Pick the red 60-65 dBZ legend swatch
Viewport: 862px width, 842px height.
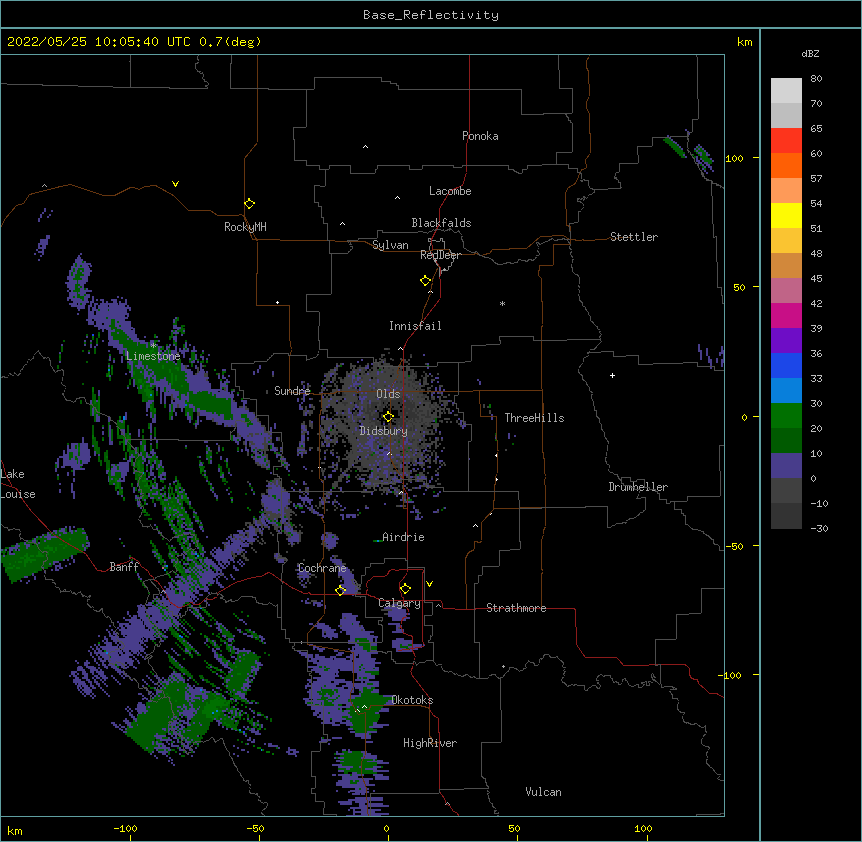click(x=786, y=141)
